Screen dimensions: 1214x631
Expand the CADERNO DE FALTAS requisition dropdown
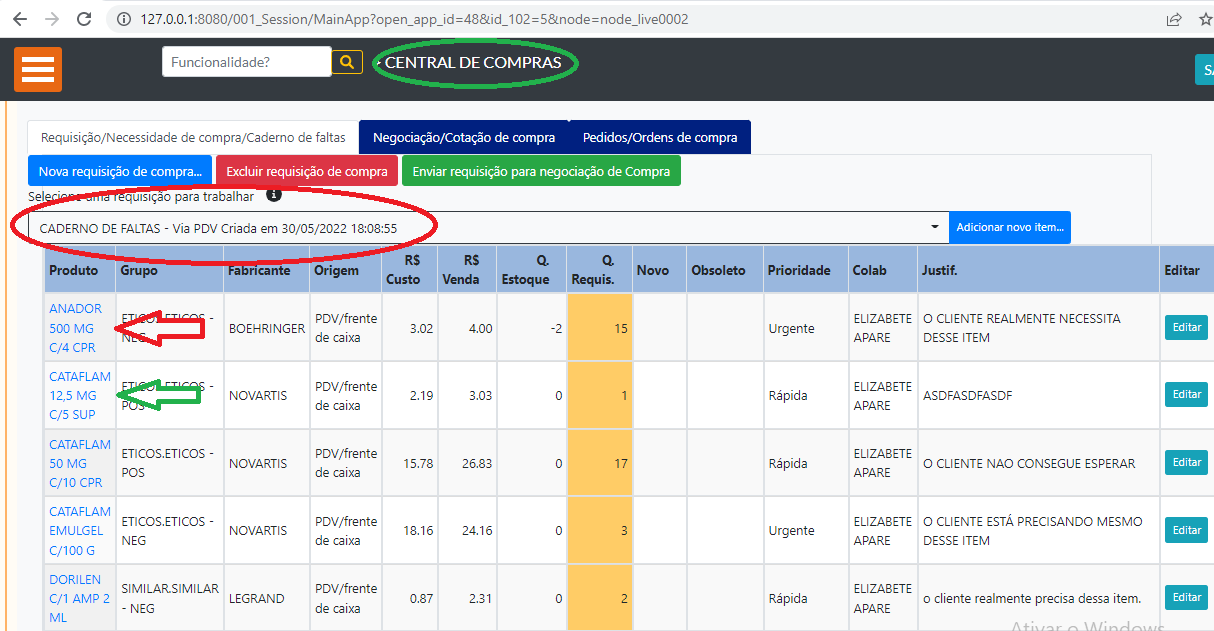coord(934,228)
